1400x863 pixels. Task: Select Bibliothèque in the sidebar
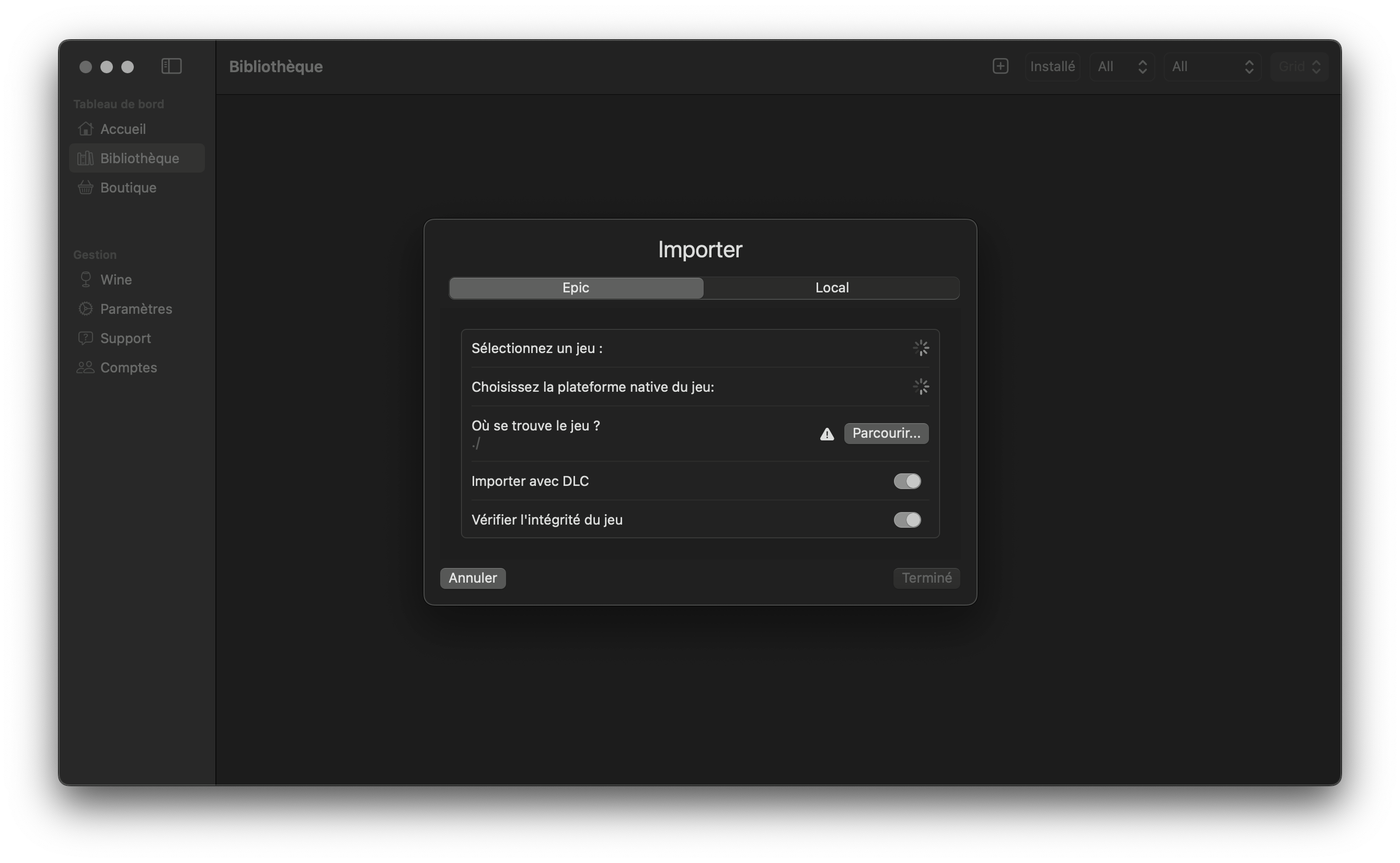click(136, 158)
